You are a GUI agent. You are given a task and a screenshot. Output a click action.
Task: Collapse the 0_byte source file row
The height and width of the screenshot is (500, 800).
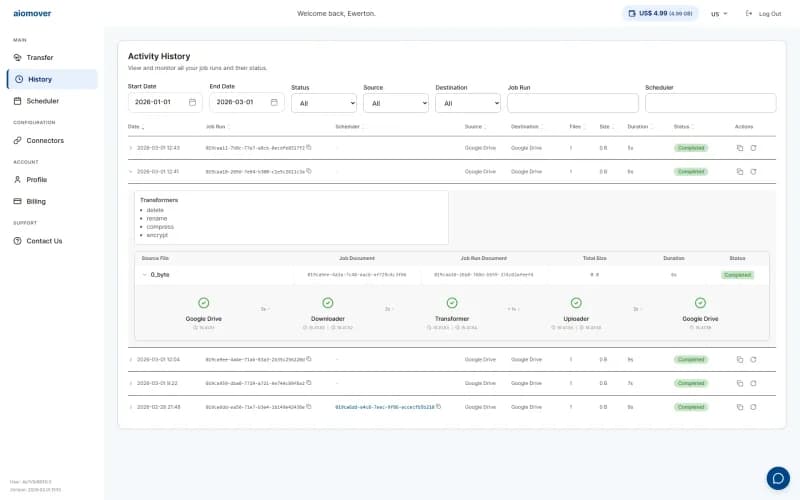[144, 274]
